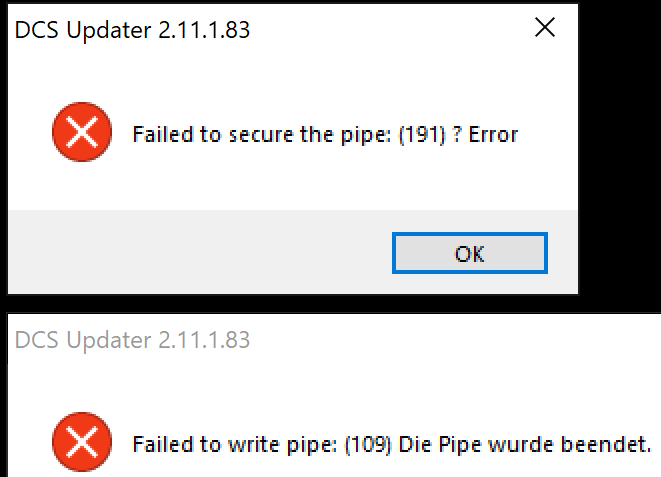The width and height of the screenshot is (661, 477).
Task: Click OK in the secure pipe error dialog
Action: tap(470, 253)
